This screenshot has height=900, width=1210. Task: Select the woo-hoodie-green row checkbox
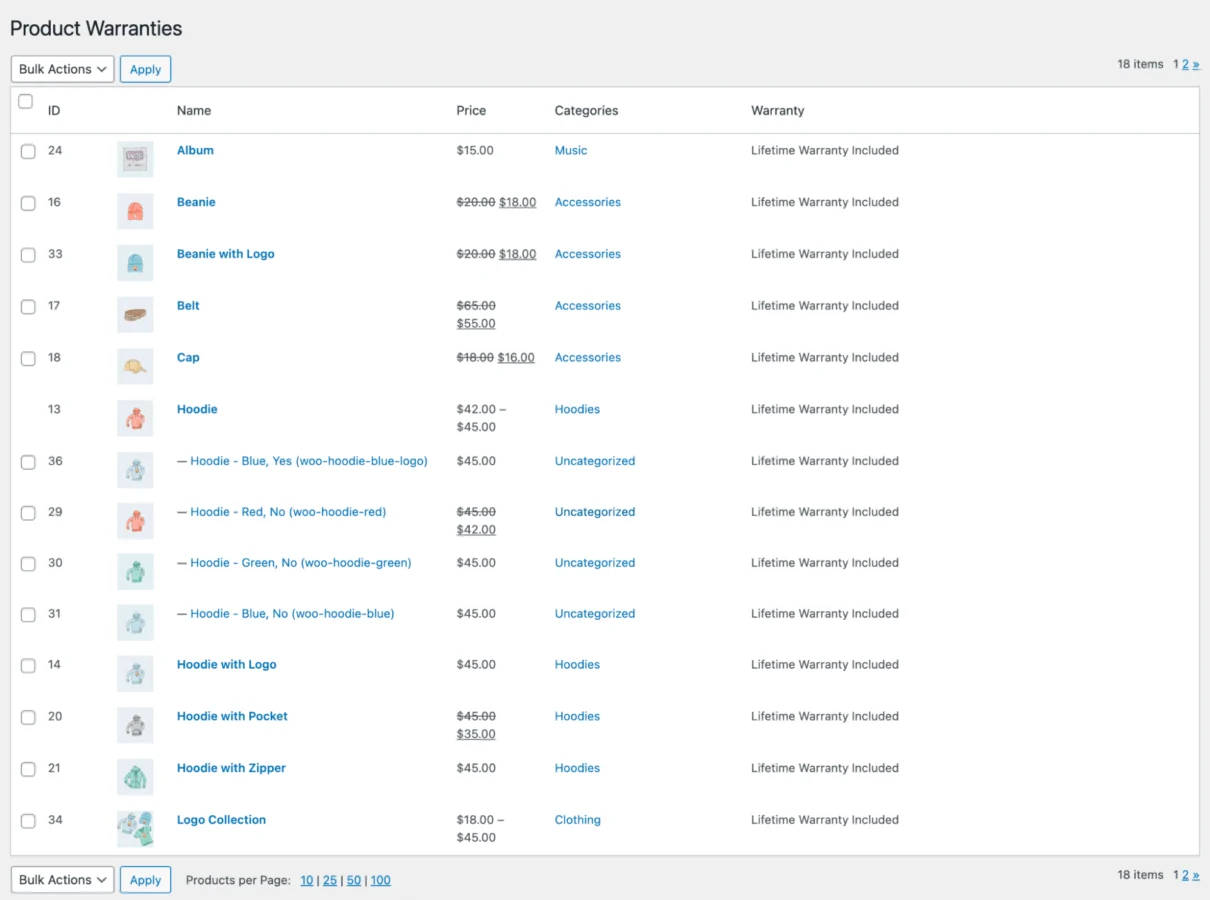pos(28,564)
